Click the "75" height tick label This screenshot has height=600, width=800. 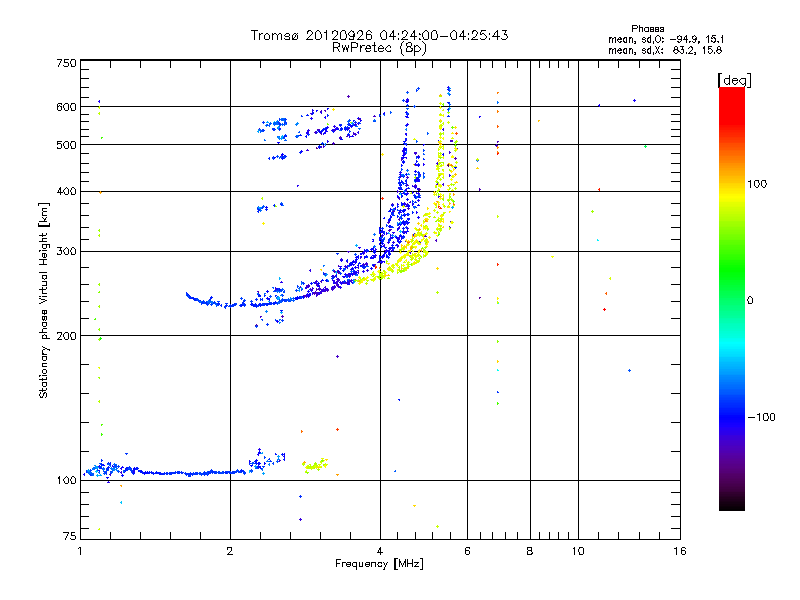tap(70, 536)
